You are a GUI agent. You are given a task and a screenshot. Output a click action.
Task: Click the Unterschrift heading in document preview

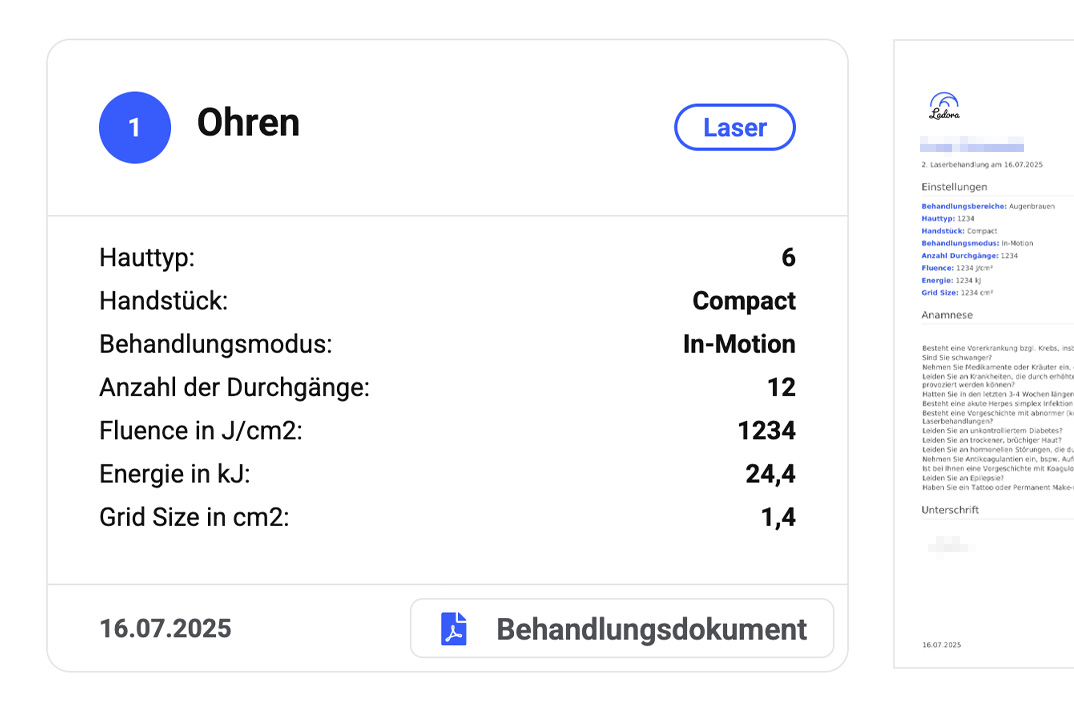click(x=950, y=510)
